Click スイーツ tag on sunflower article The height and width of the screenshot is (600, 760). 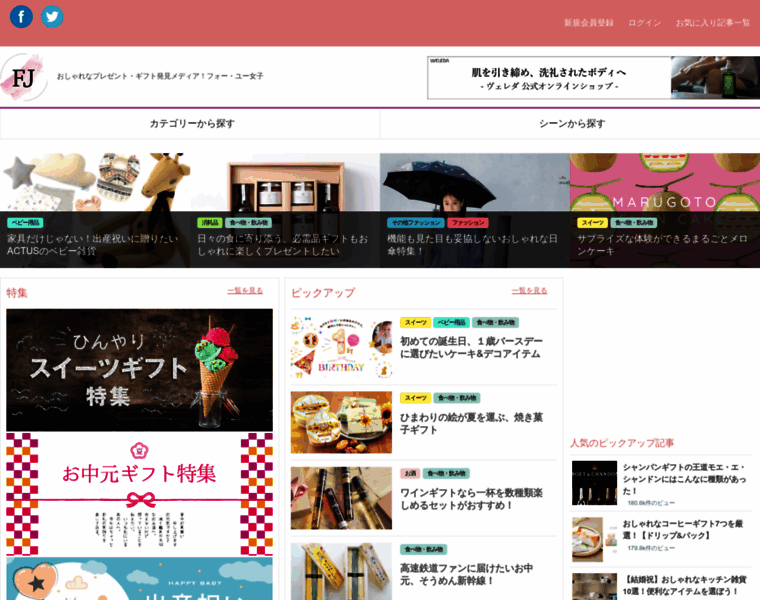[415, 398]
